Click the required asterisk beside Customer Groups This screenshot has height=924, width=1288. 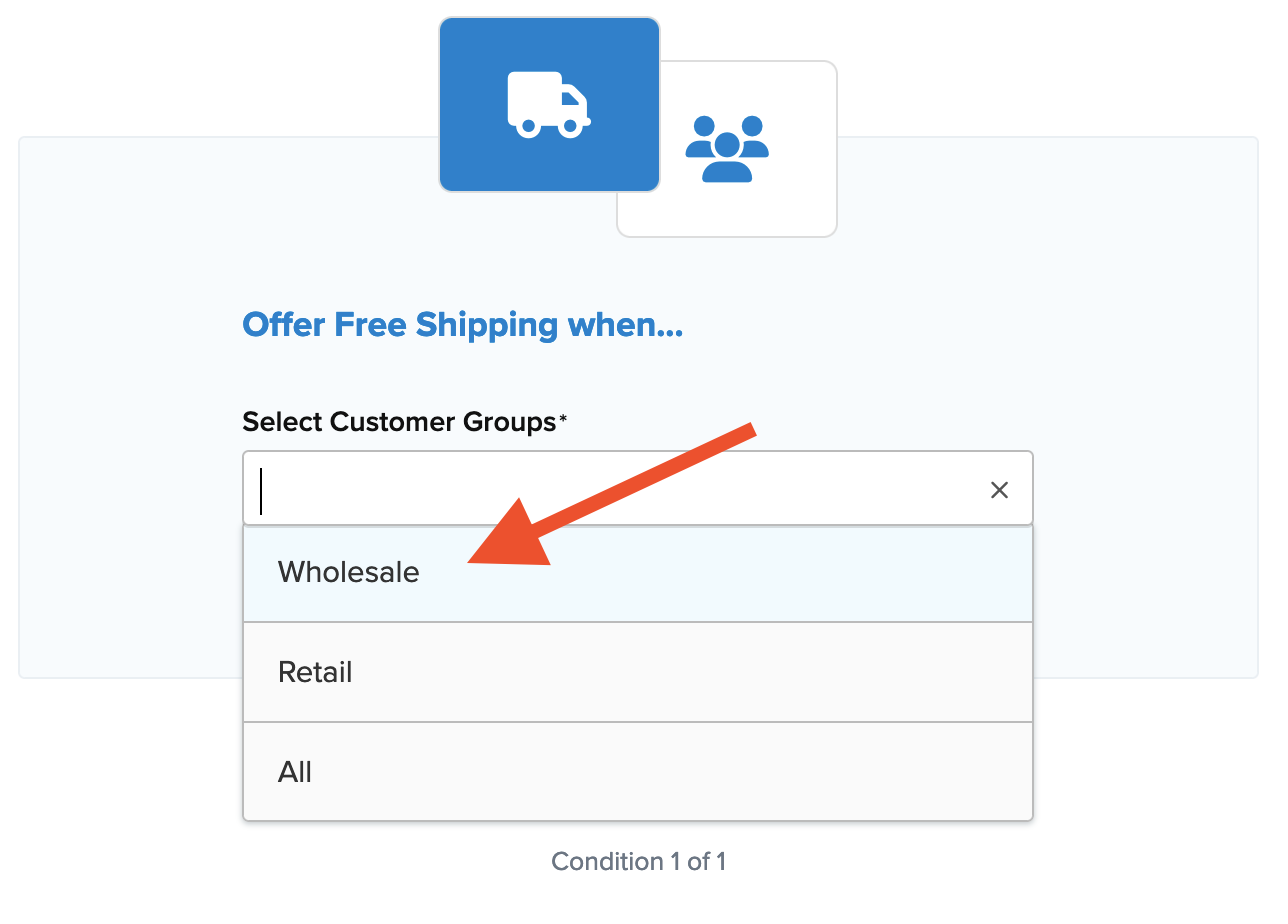click(563, 420)
